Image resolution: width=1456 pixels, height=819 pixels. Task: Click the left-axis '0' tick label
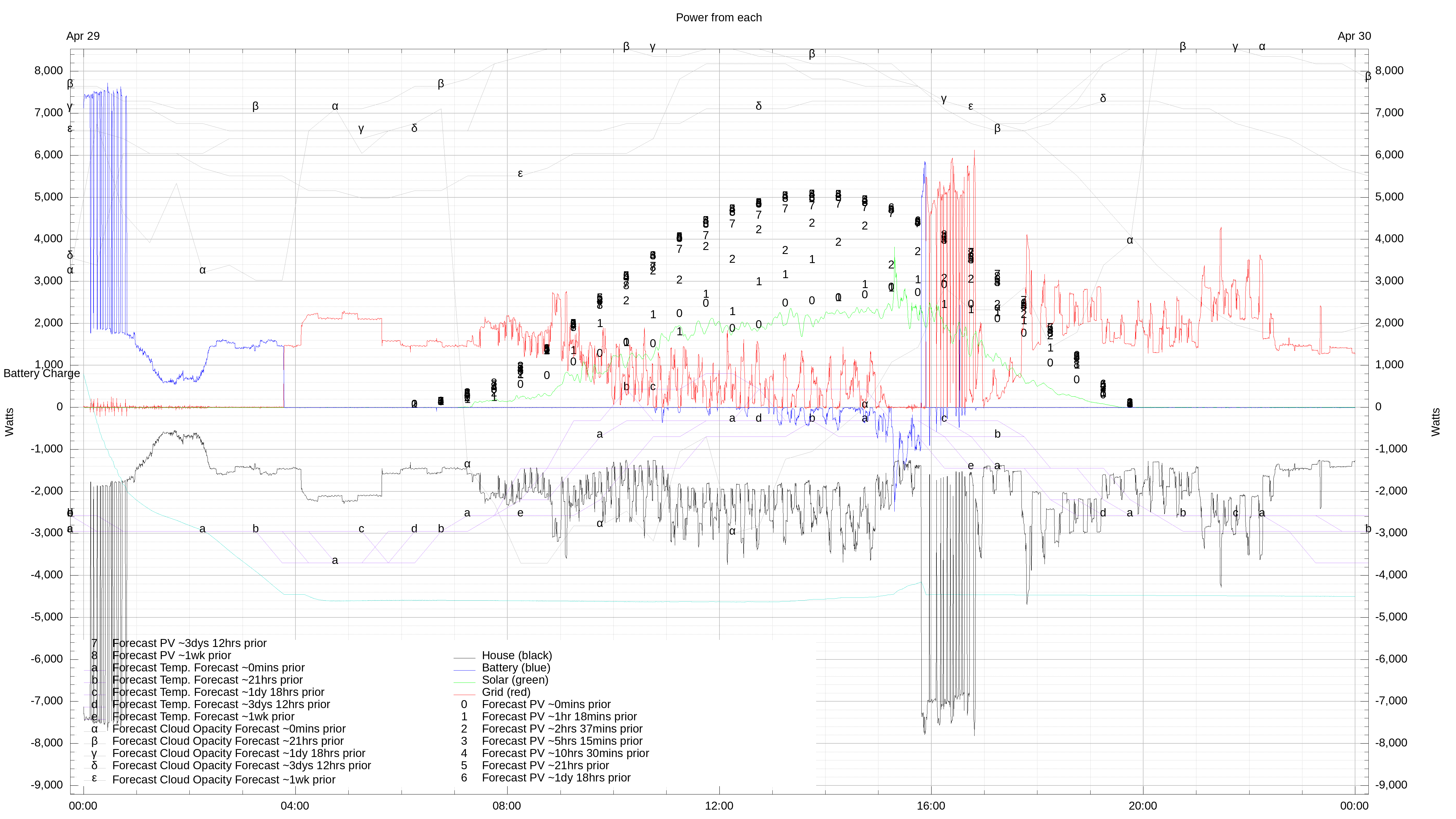click(x=60, y=407)
